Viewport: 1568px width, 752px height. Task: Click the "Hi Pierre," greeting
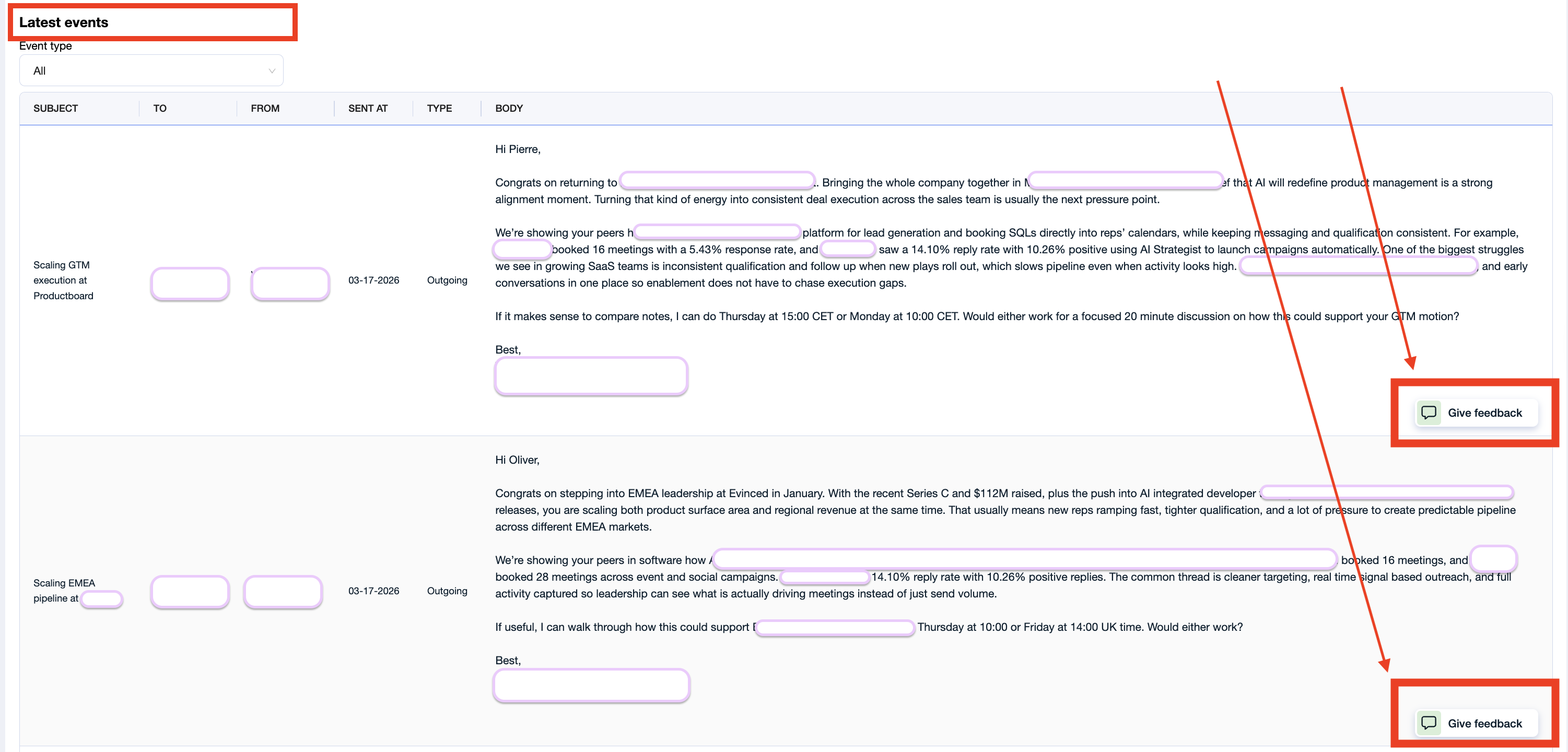[x=518, y=149]
